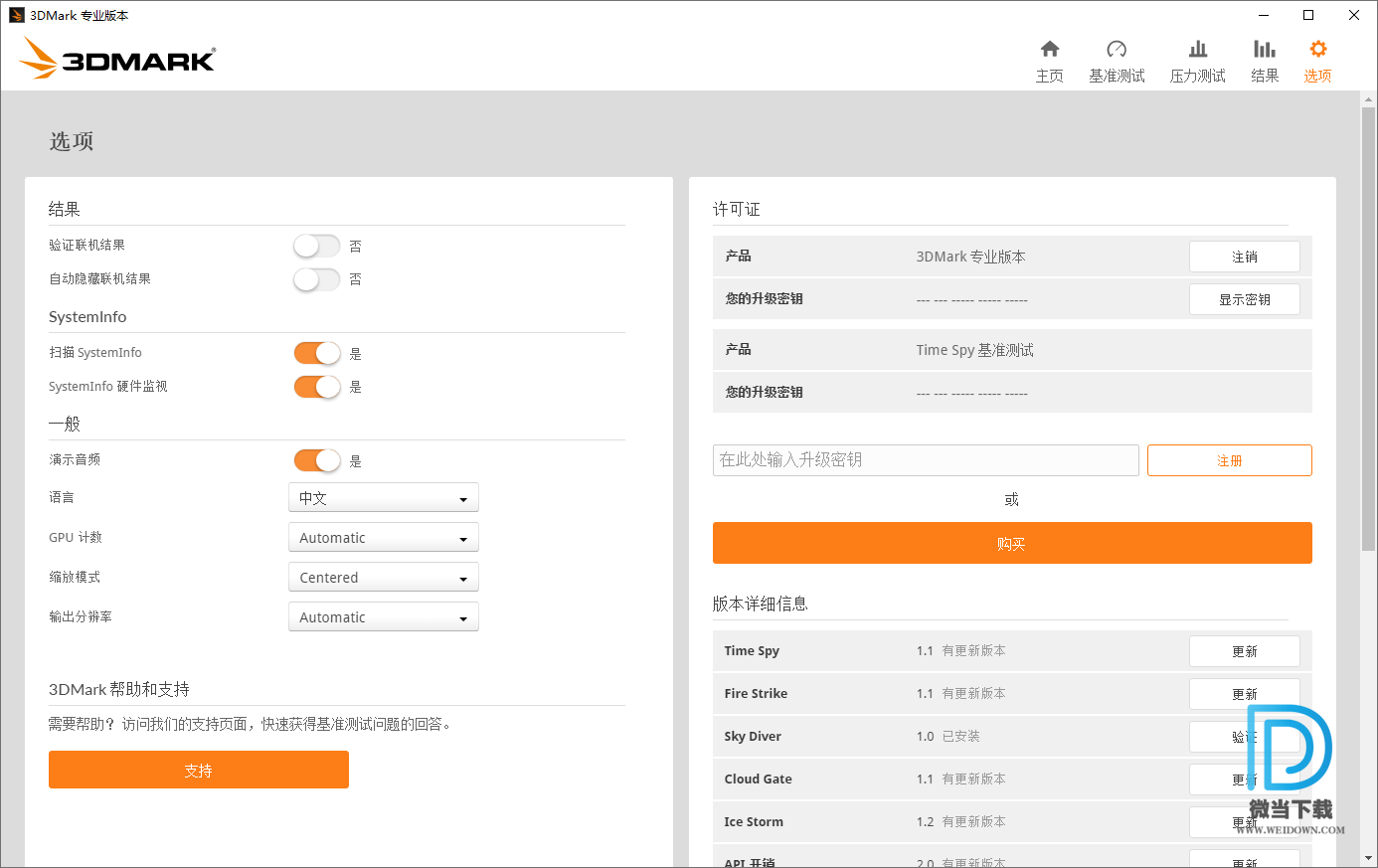
Task: Click the scrollbar up arrow
Action: tap(1368, 98)
